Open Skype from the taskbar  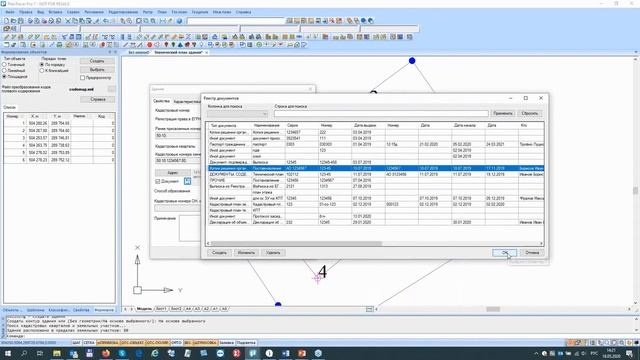[122, 353]
